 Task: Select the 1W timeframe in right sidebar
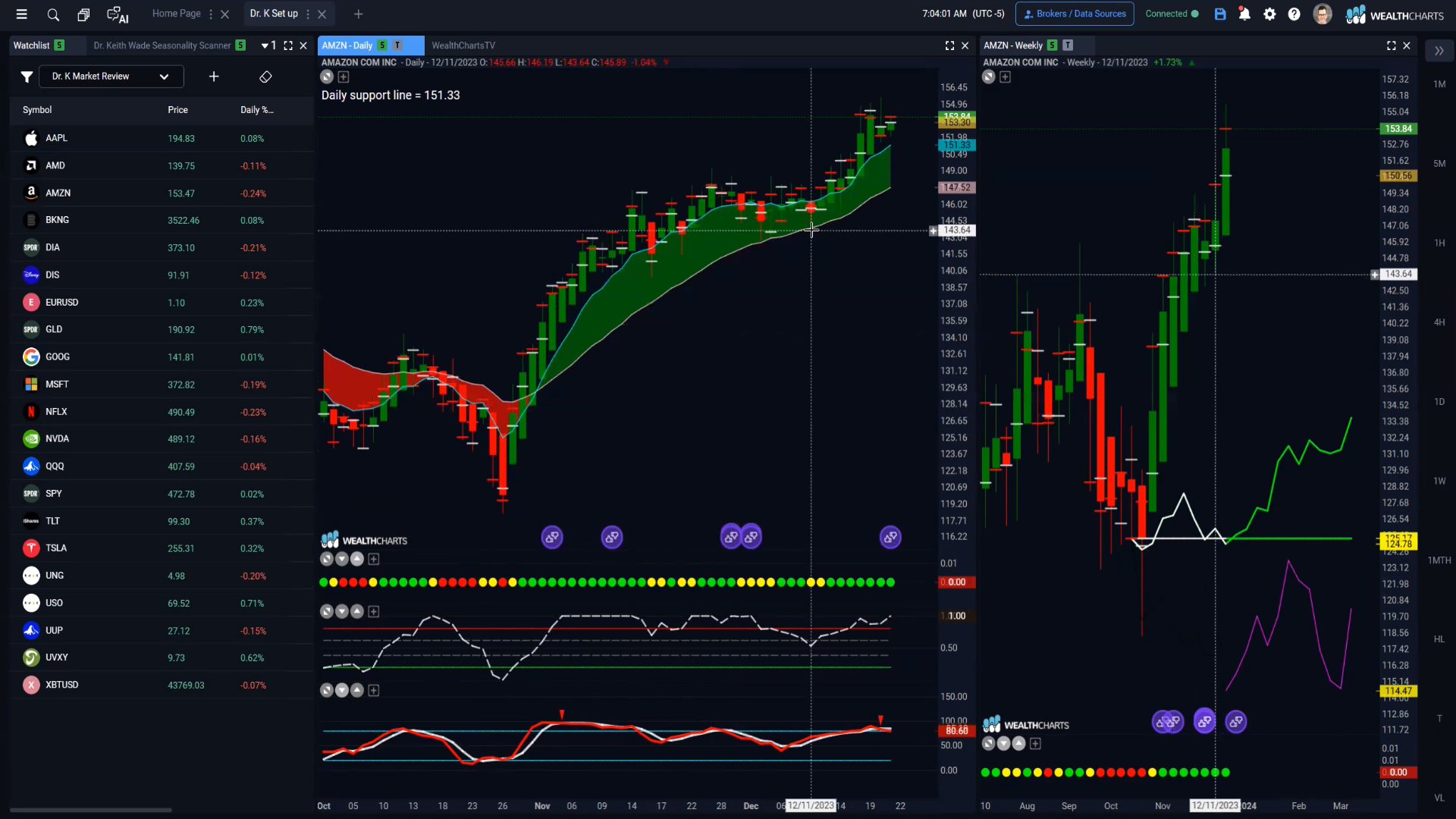point(1439,481)
